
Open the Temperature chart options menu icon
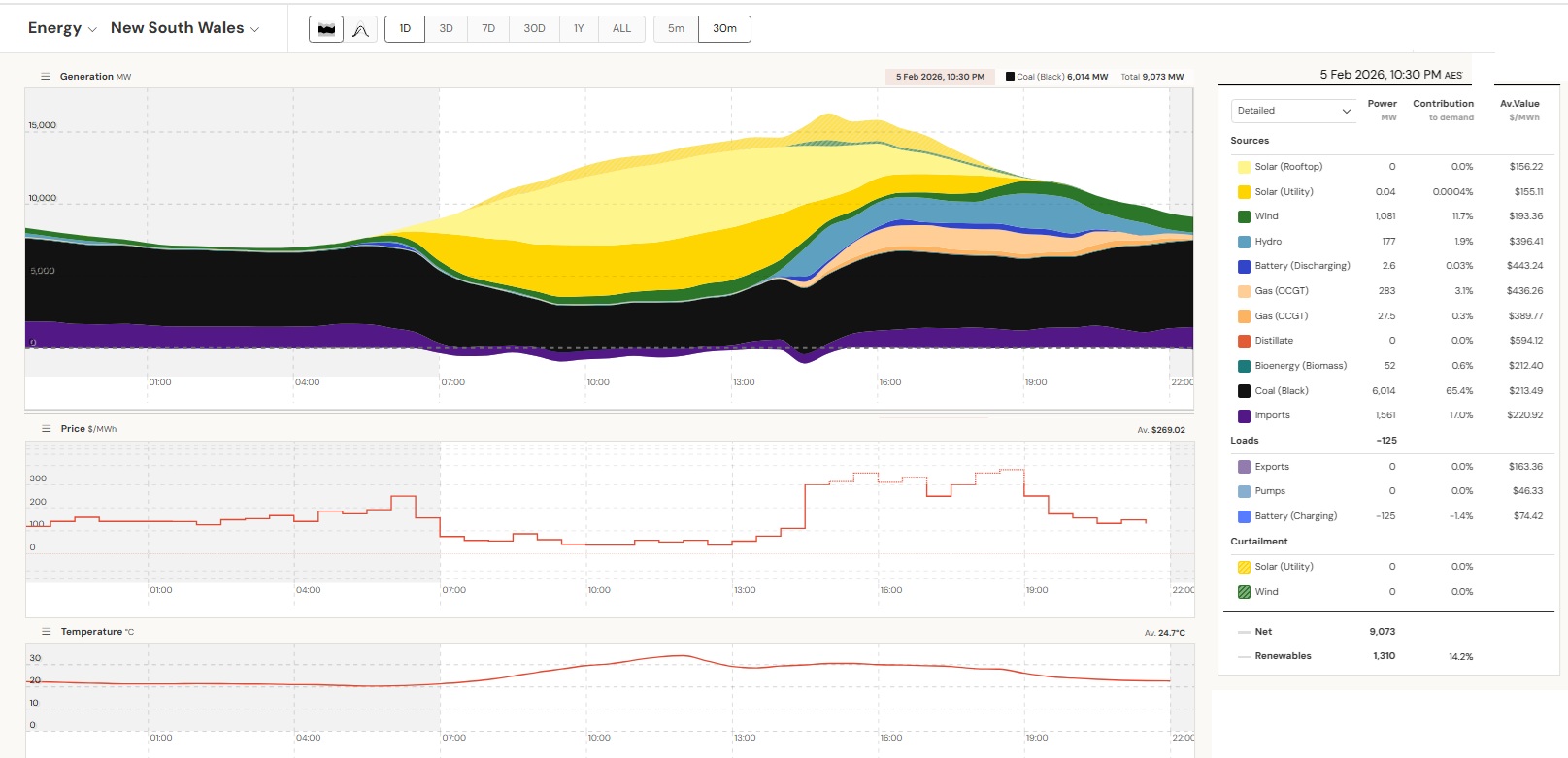coord(45,632)
